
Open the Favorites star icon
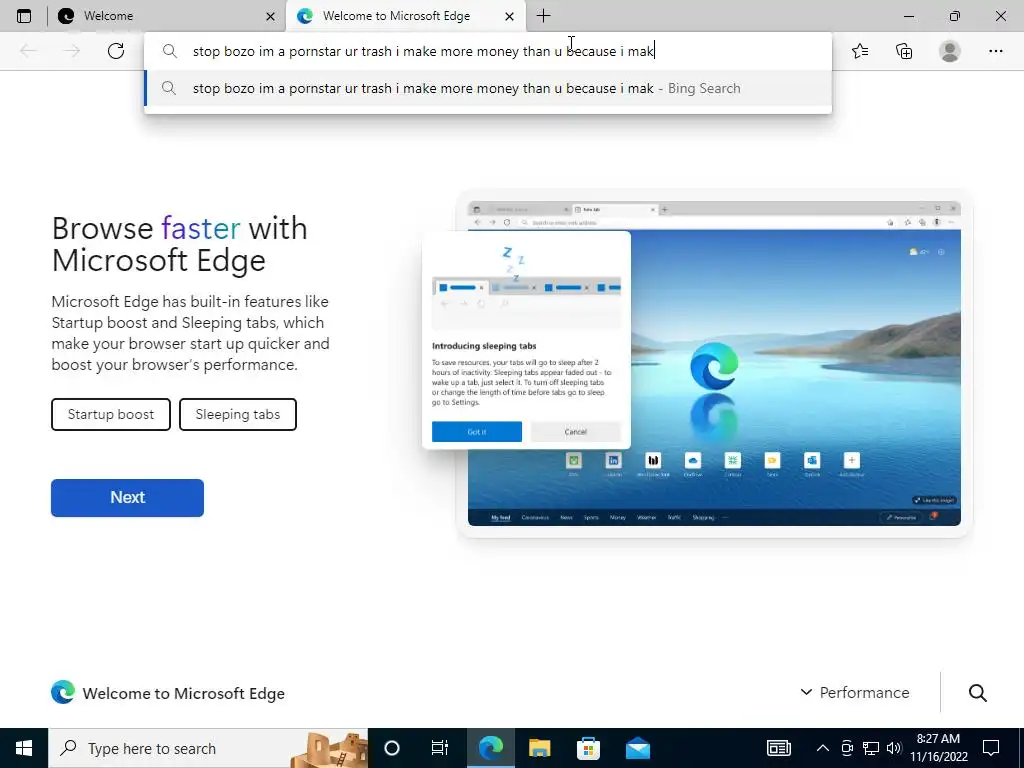[860, 51]
